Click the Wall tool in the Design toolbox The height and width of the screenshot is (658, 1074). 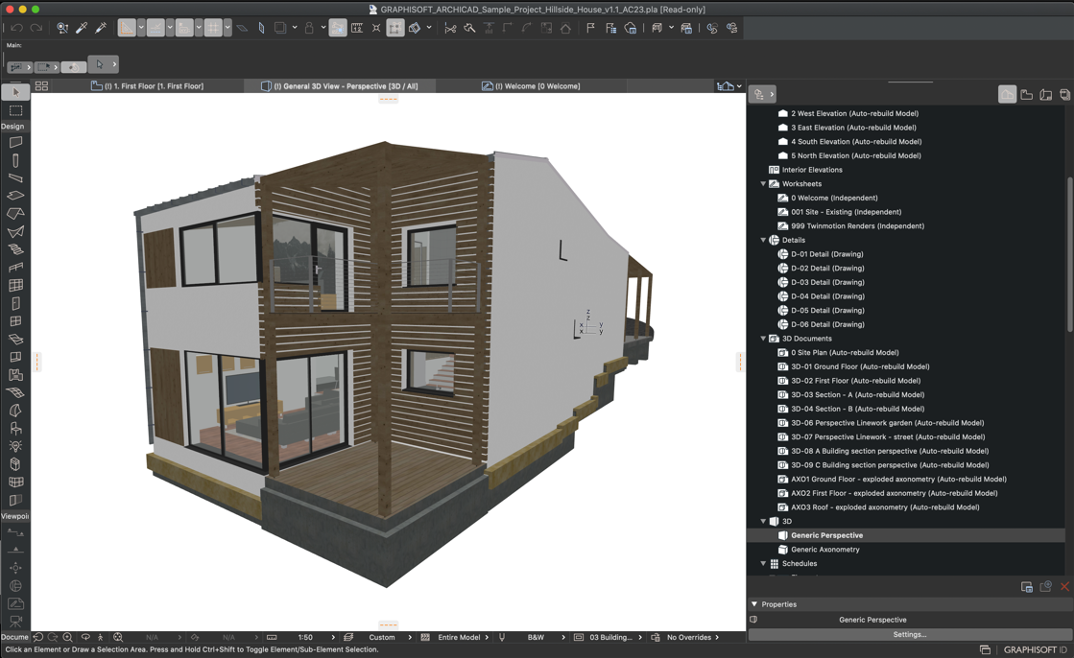[x=16, y=142]
